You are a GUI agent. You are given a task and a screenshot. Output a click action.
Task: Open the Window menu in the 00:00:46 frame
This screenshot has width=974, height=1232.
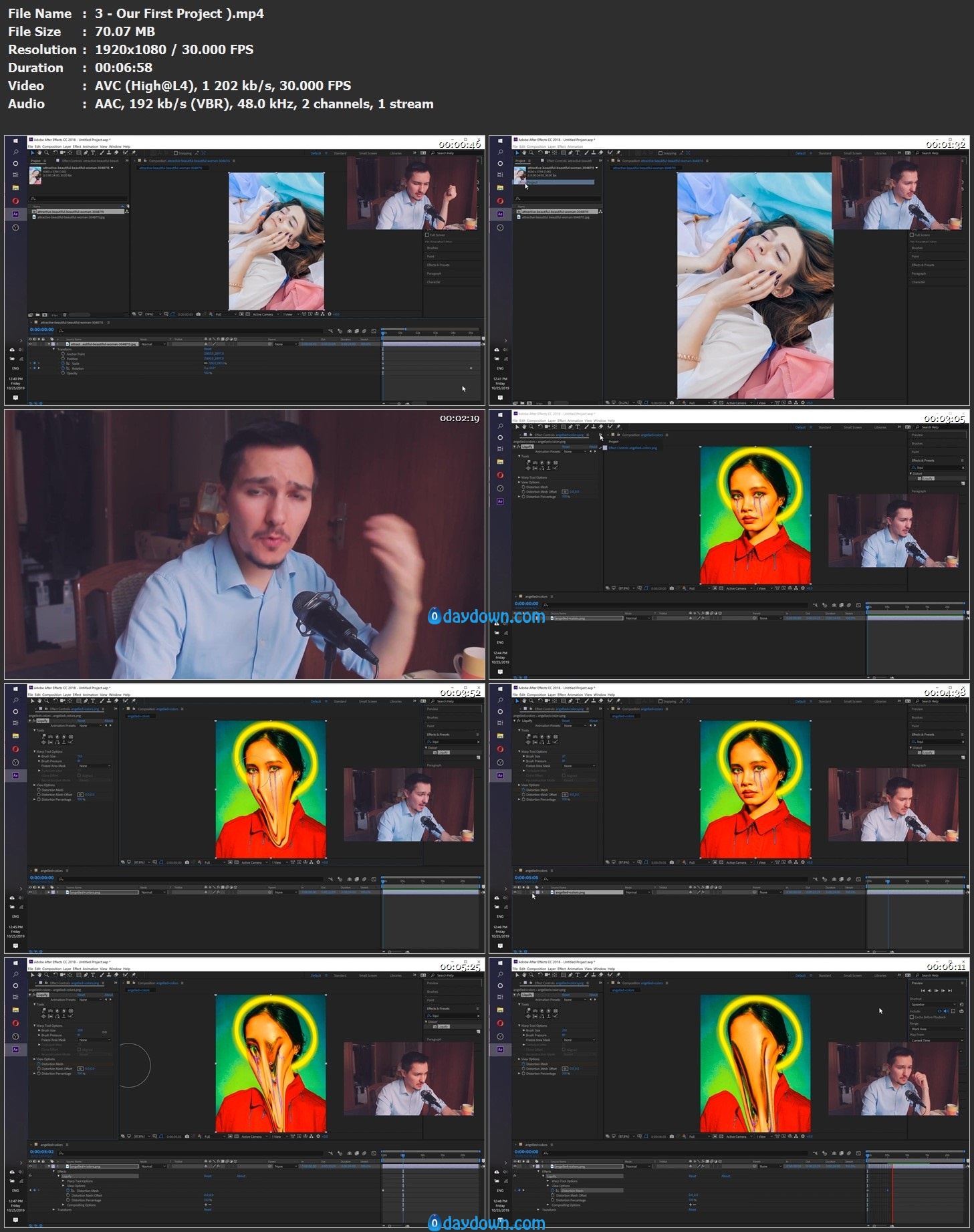[115, 146]
